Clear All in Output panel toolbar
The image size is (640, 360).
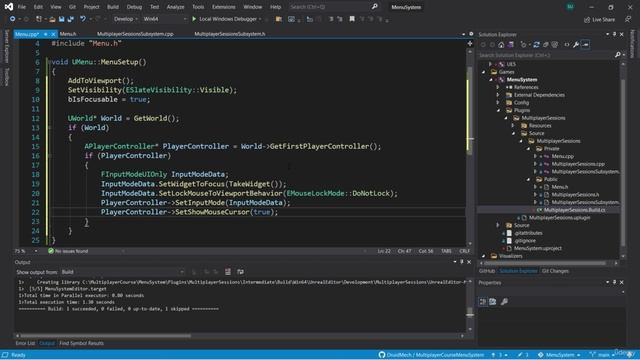click(x=228, y=272)
